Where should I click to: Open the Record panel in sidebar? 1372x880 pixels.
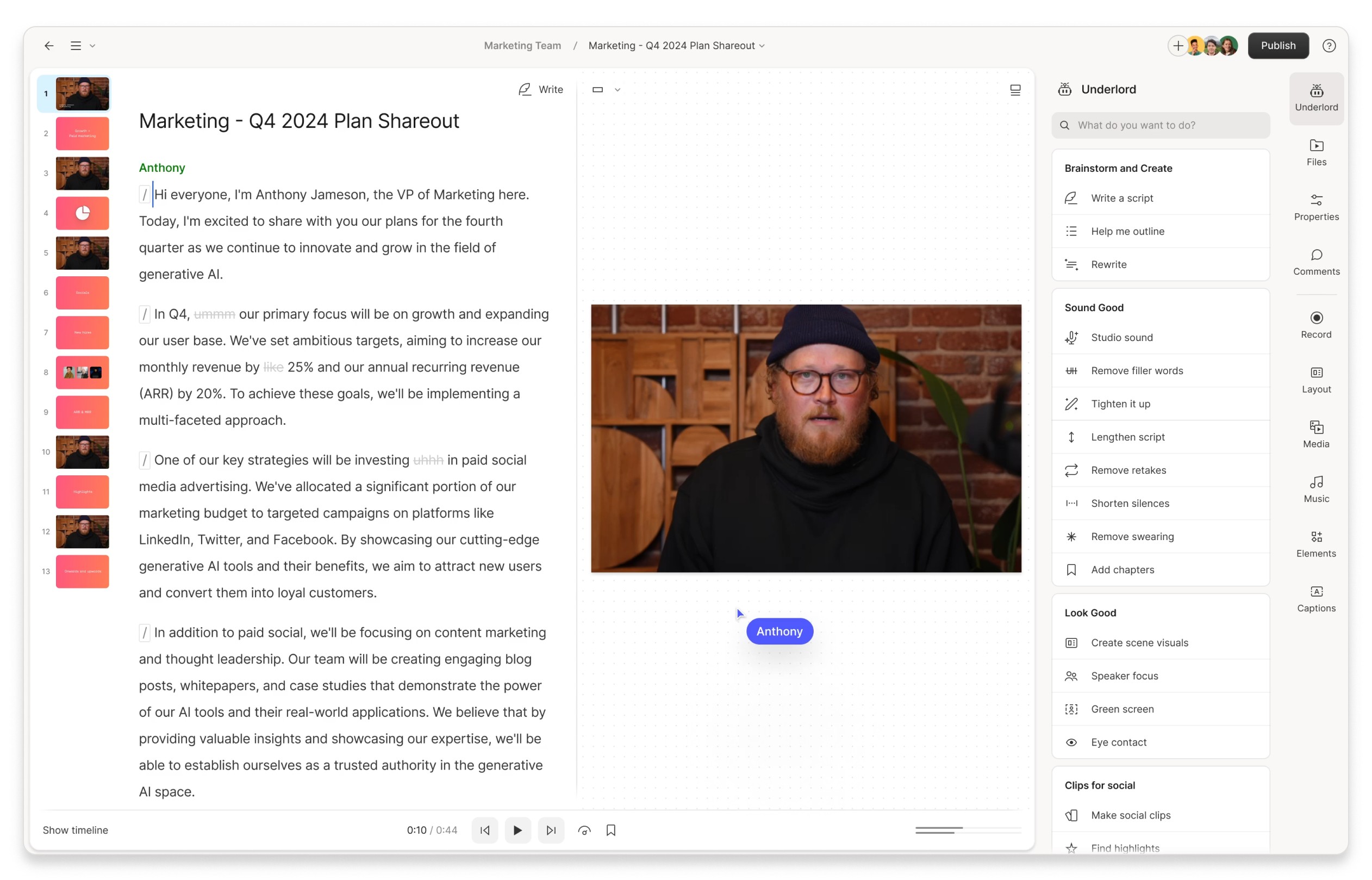click(x=1315, y=324)
